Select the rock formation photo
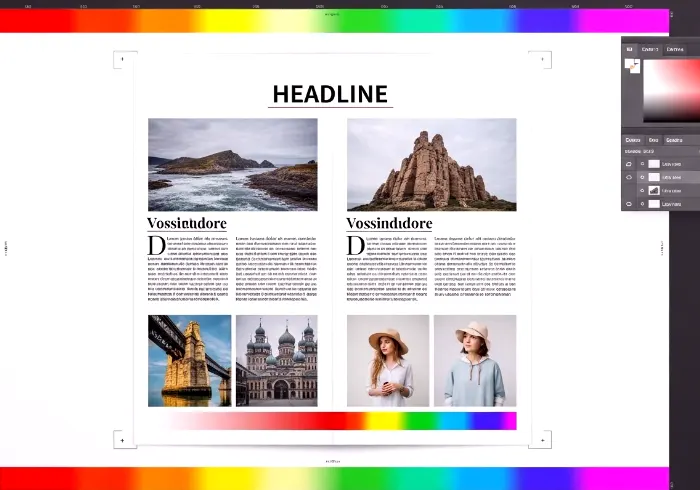The width and height of the screenshot is (700, 490). point(432,165)
